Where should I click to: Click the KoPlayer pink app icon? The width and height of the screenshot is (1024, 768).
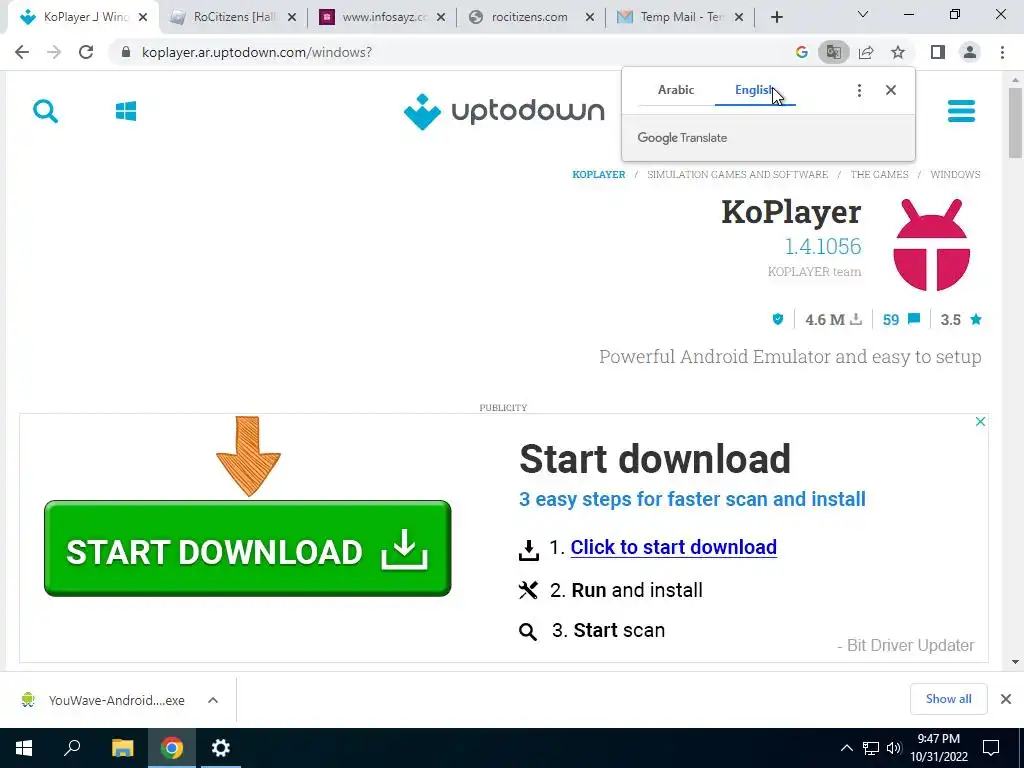pyautogui.click(x=931, y=245)
